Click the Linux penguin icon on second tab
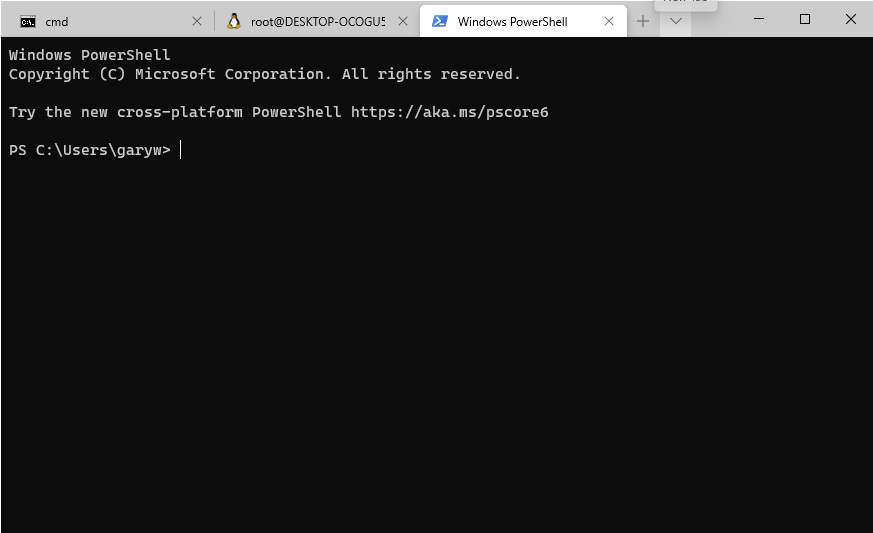Viewport: 873px width, 533px height. point(234,21)
